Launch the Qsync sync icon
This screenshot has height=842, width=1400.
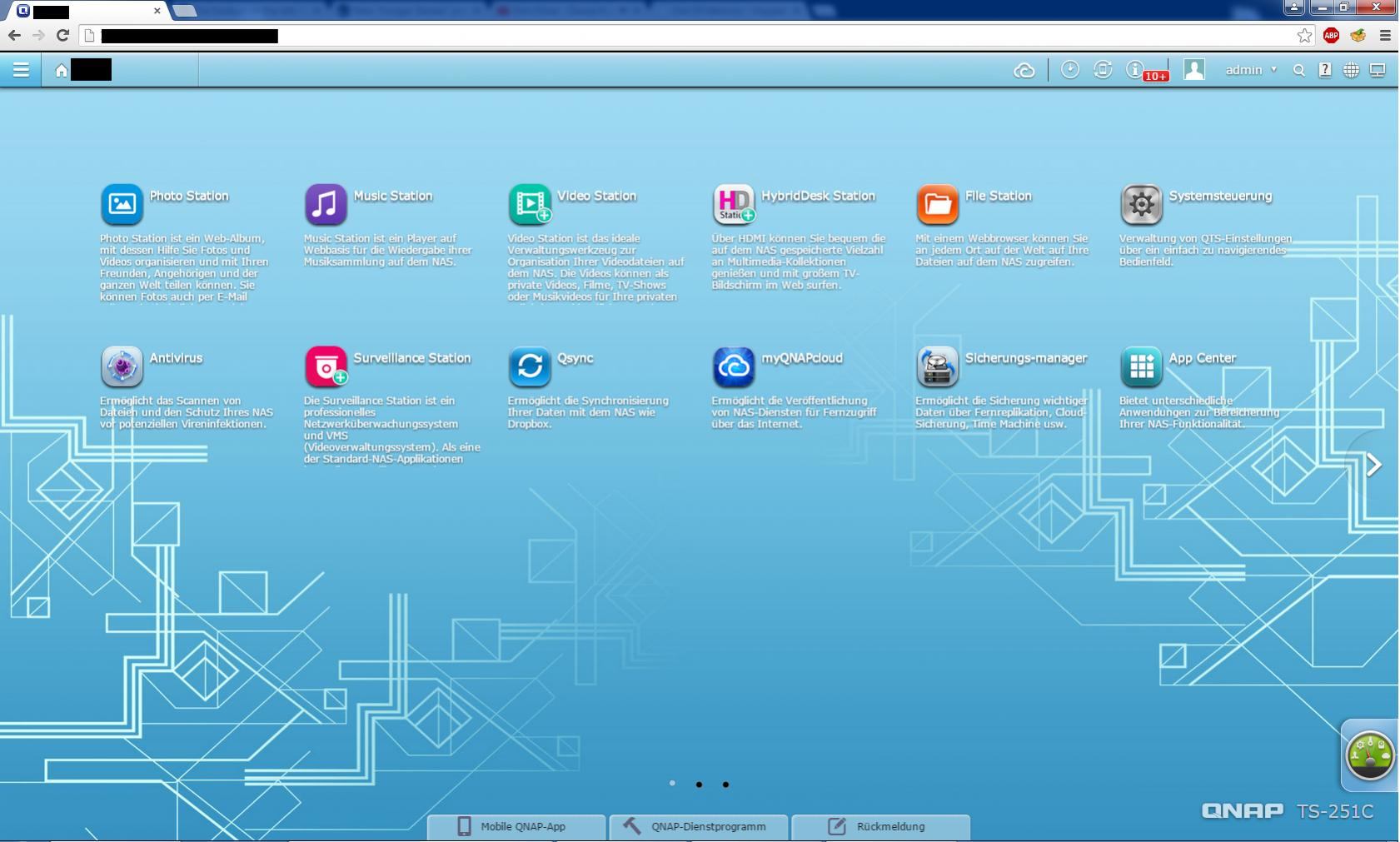click(530, 367)
